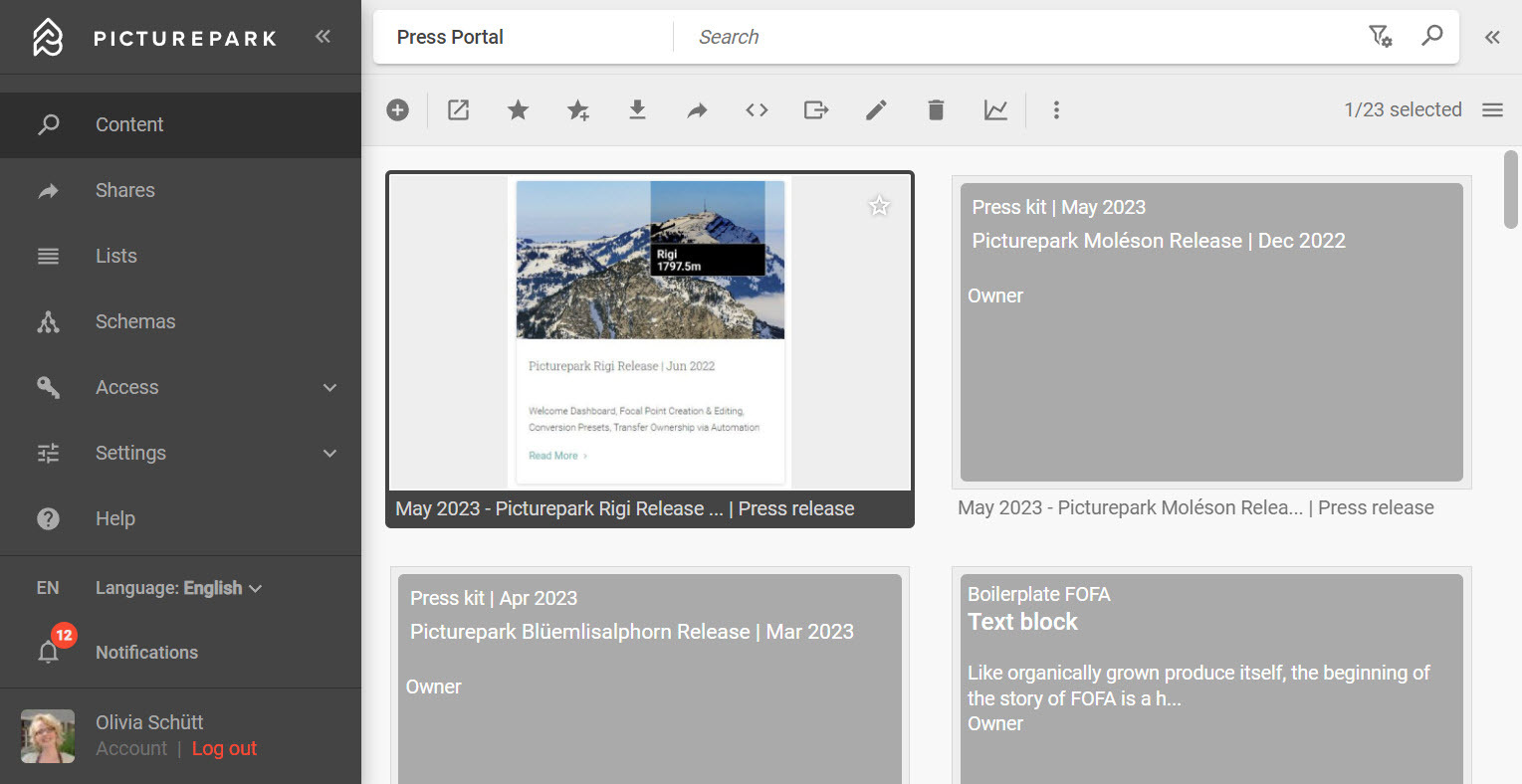The height and width of the screenshot is (784, 1522).
Task: Click the Schemas tree icon
Action: coord(48,321)
